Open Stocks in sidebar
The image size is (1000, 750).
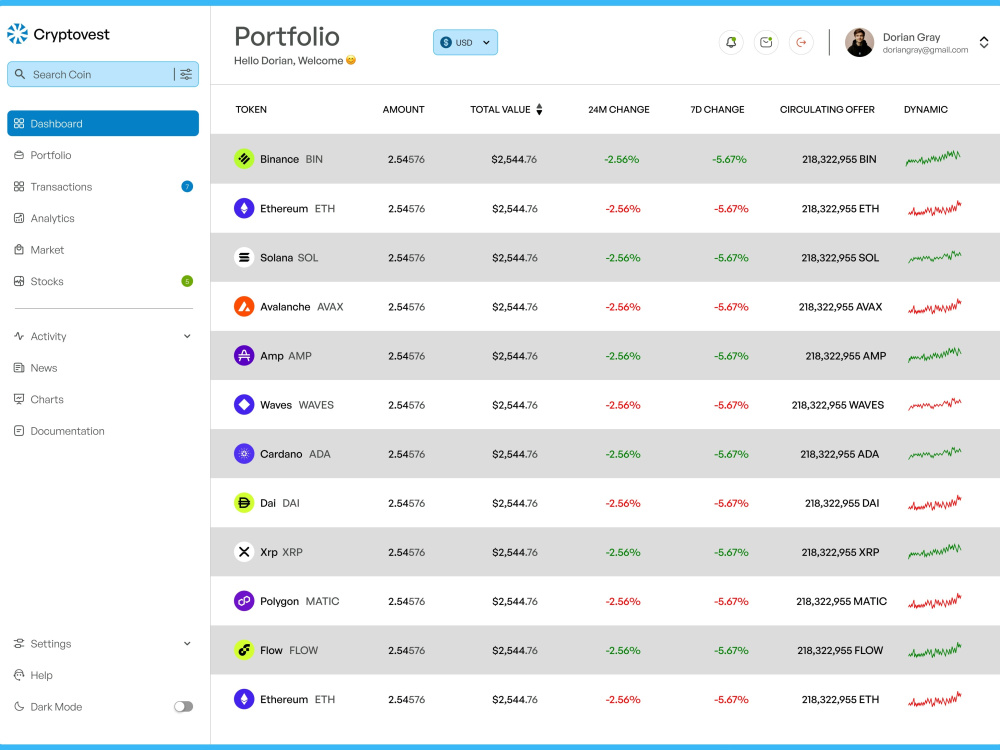click(x=47, y=281)
